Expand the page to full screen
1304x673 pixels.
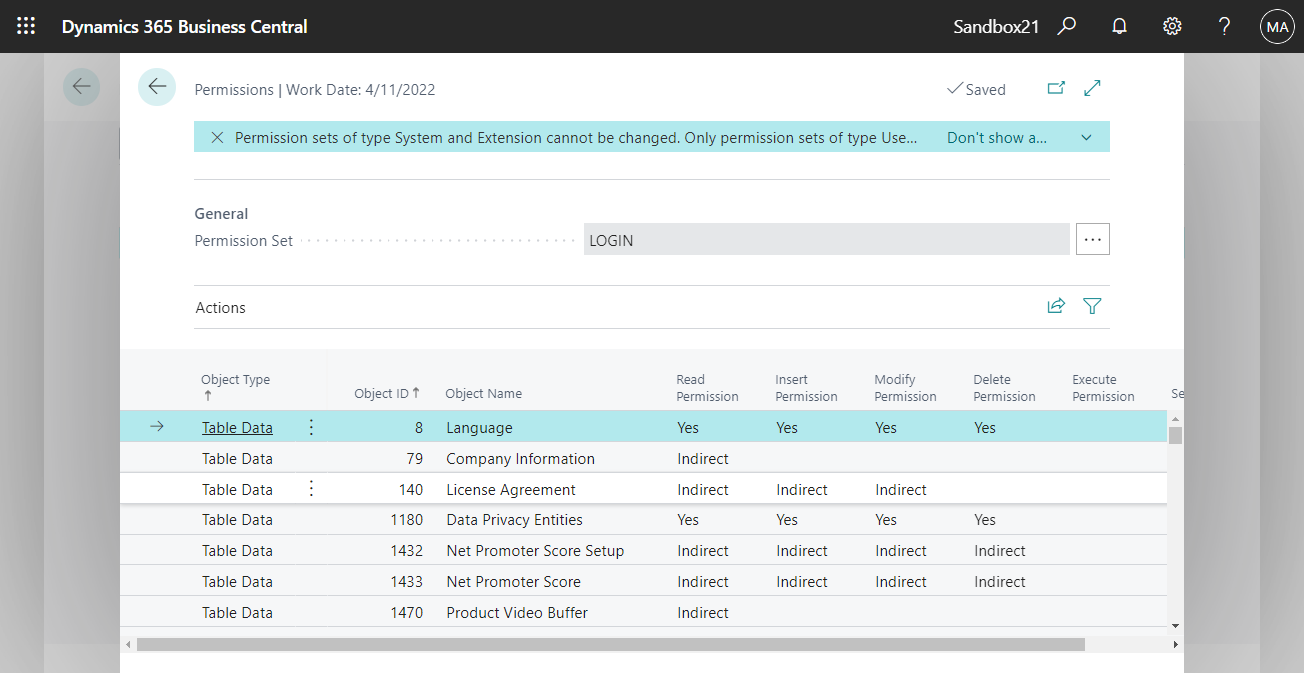coord(1092,89)
